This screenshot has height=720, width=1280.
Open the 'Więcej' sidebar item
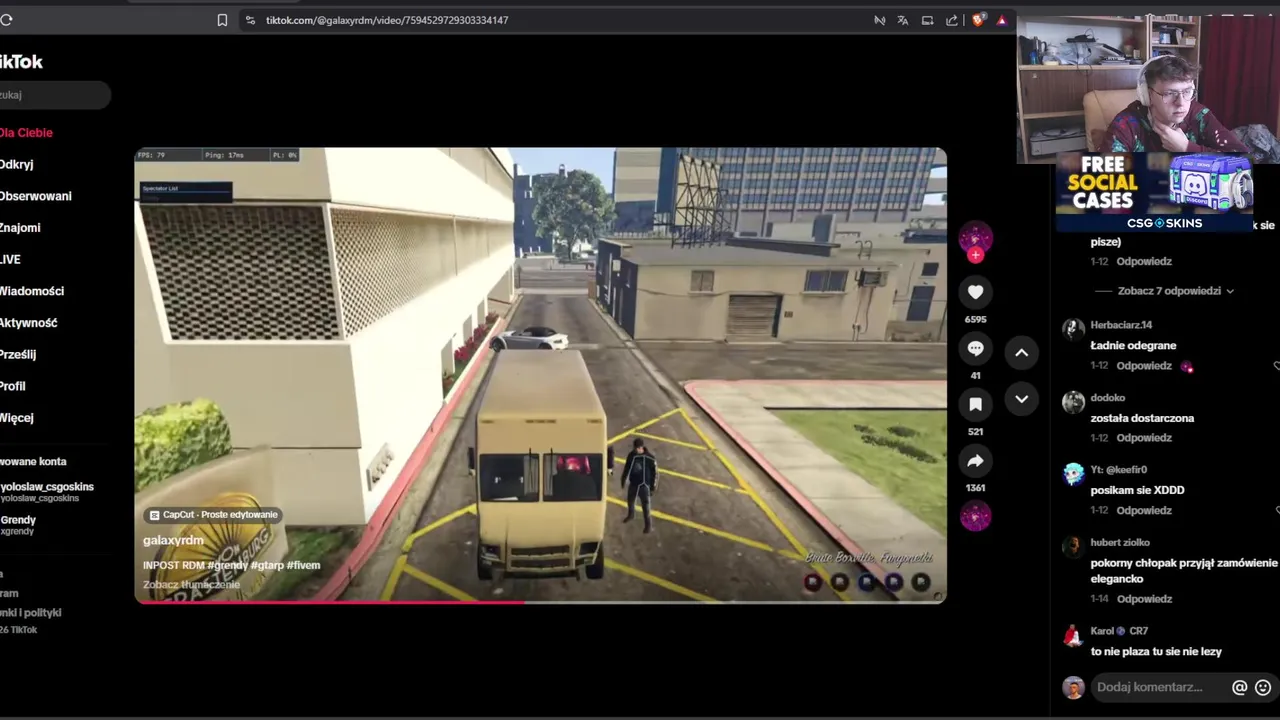[x=17, y=418]
